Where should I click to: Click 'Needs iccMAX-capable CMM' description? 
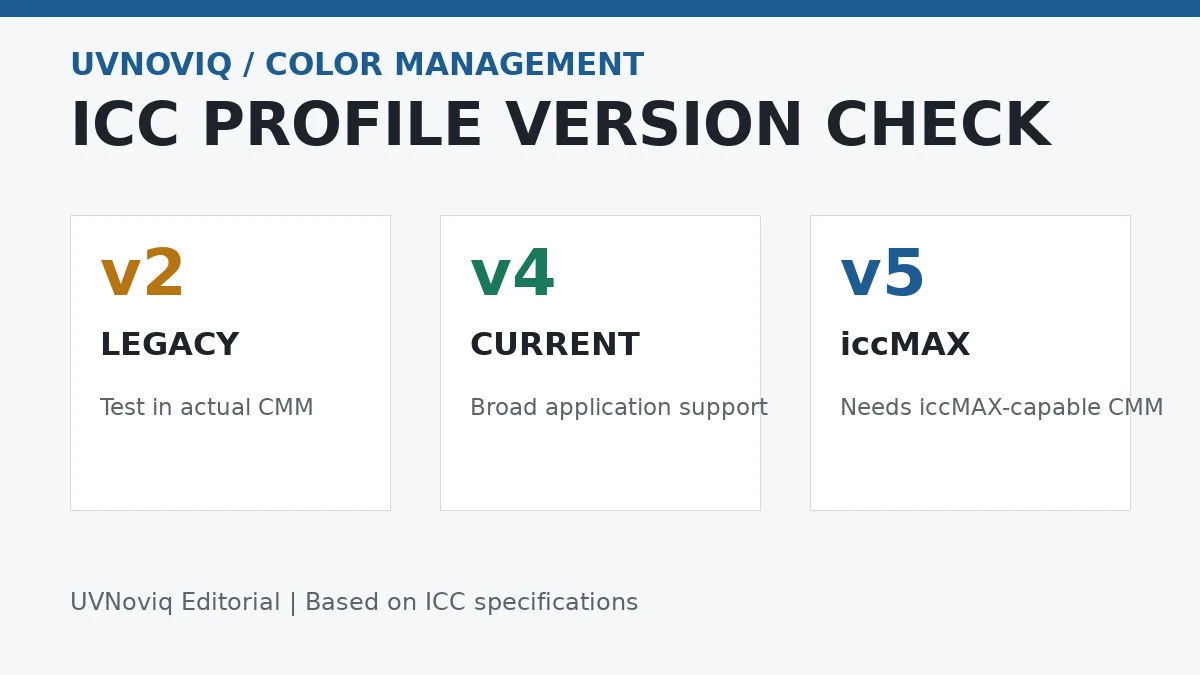[x=1001, y=408]
